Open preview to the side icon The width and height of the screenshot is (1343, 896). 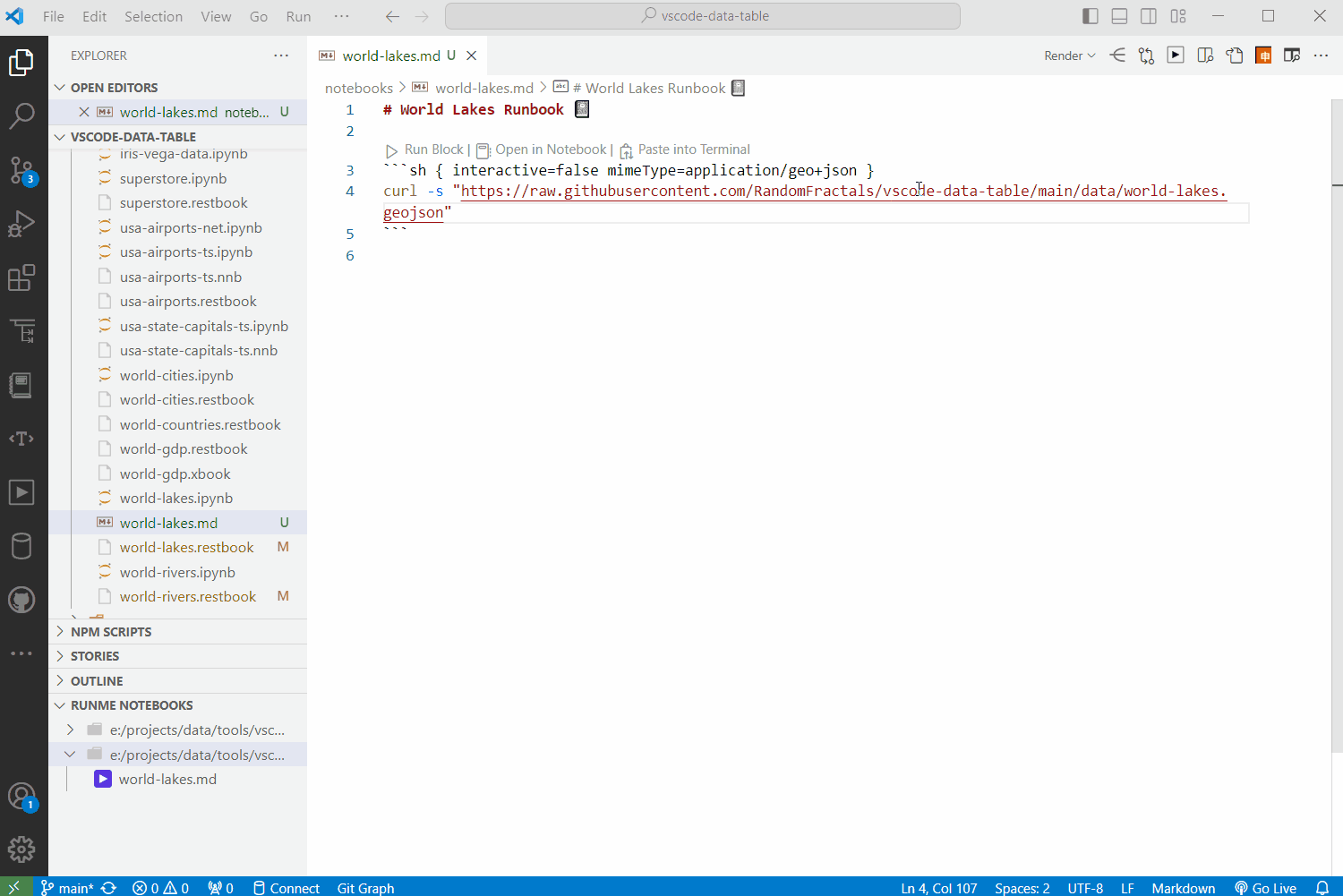click(1205, 55)
